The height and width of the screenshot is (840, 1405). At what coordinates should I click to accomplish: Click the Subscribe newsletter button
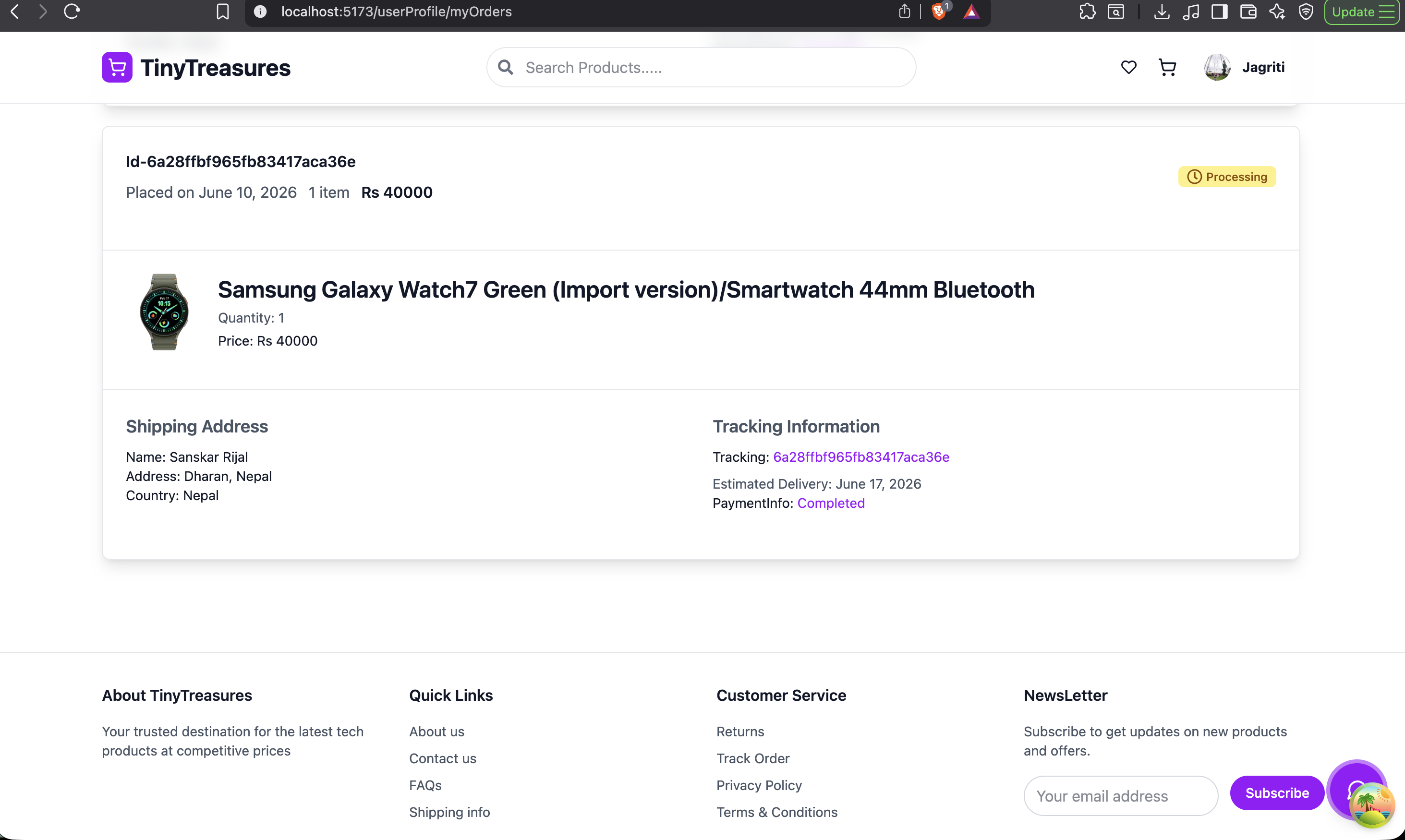[1277, 793]
